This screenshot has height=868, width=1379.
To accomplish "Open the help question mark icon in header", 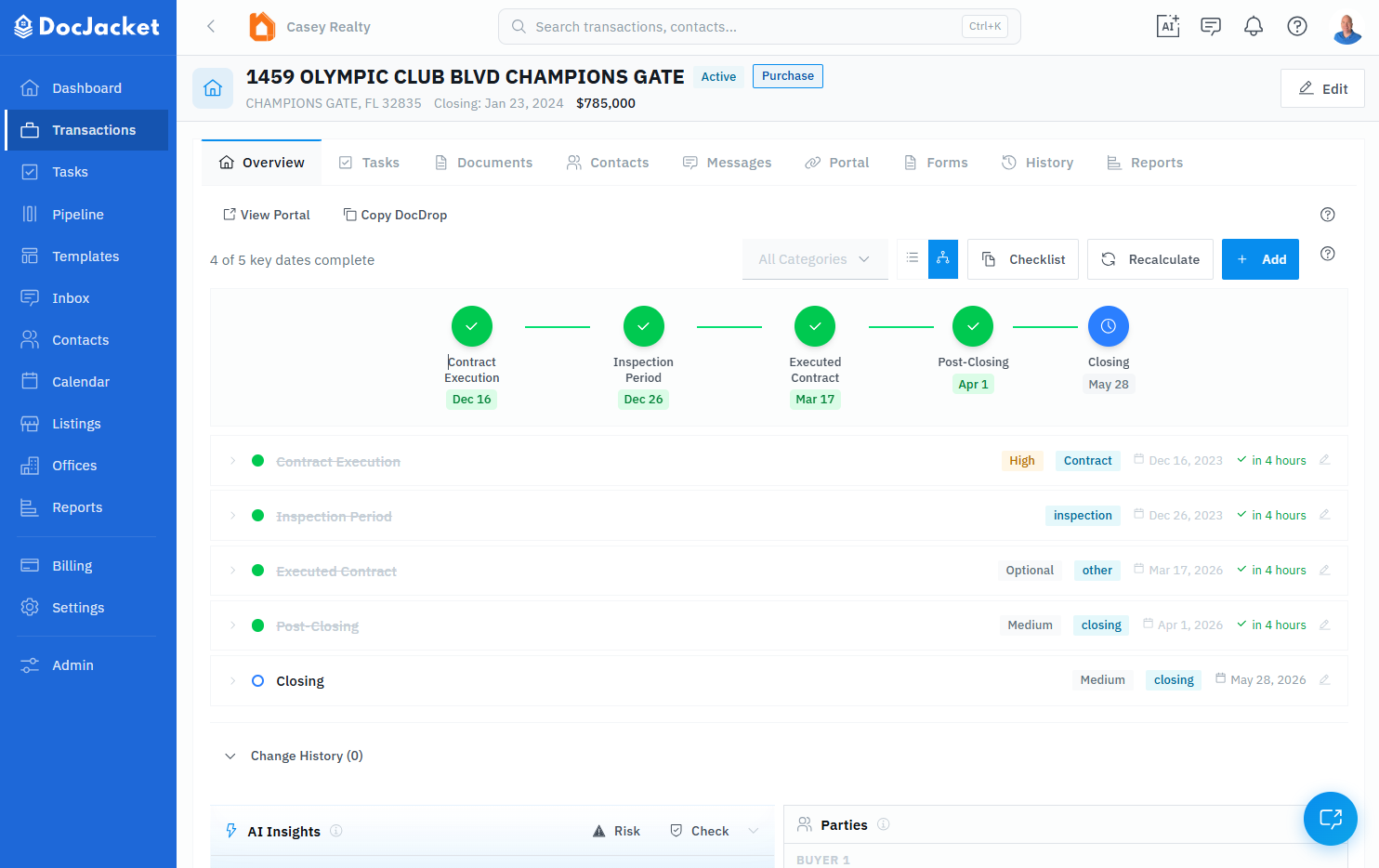I will pos(1297,26).
